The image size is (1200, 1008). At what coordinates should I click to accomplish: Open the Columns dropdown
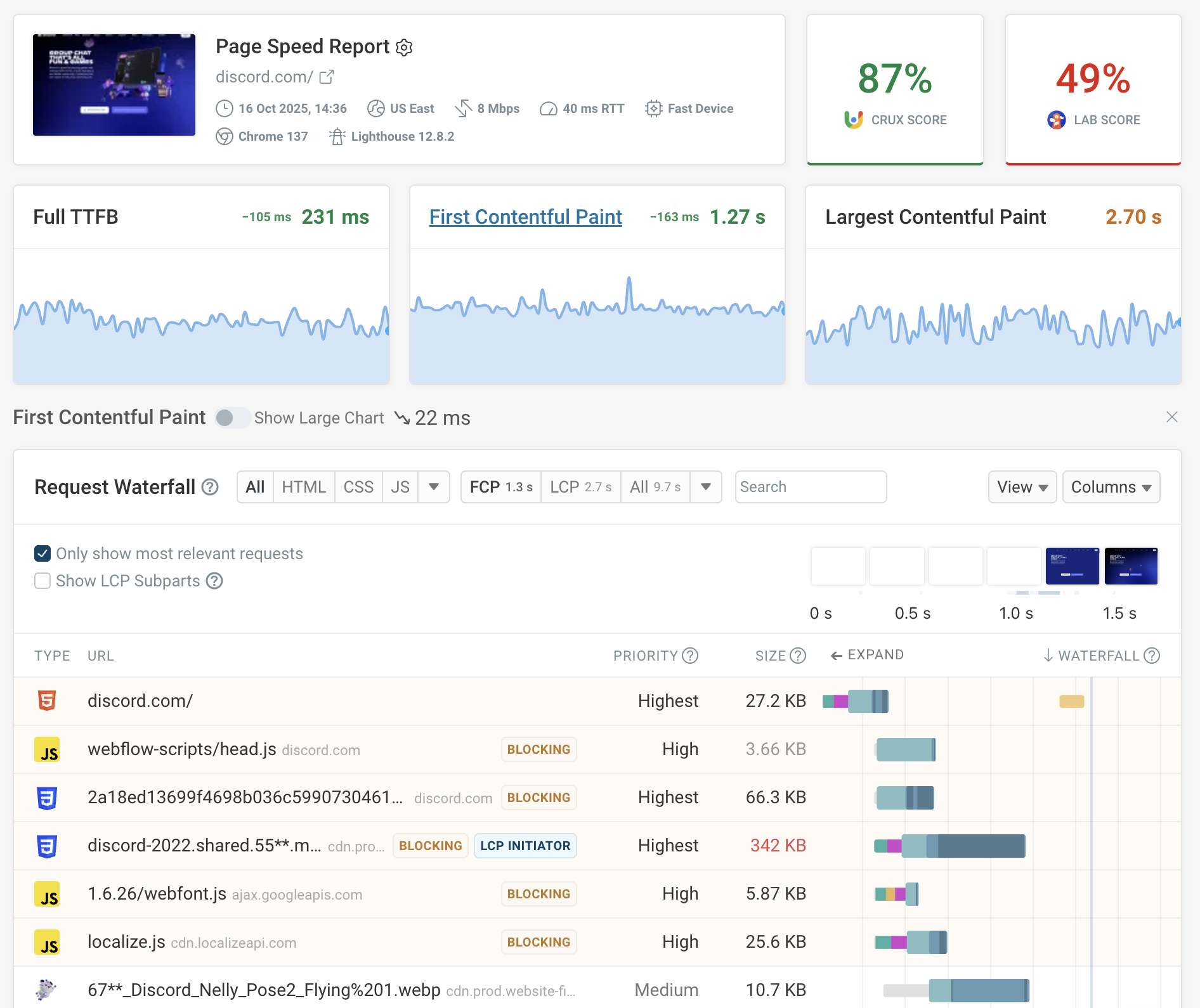(1111, 487)
